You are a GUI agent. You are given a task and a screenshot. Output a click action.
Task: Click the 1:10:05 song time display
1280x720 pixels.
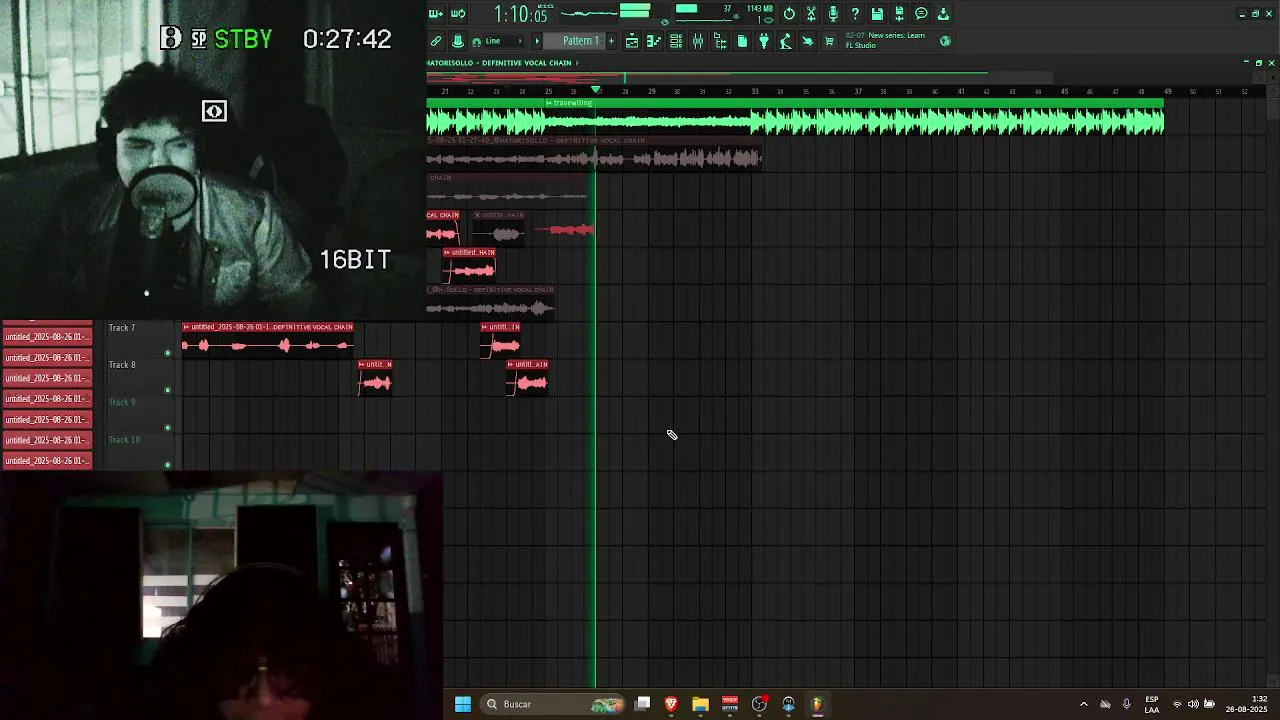click(x=520, y=14)
